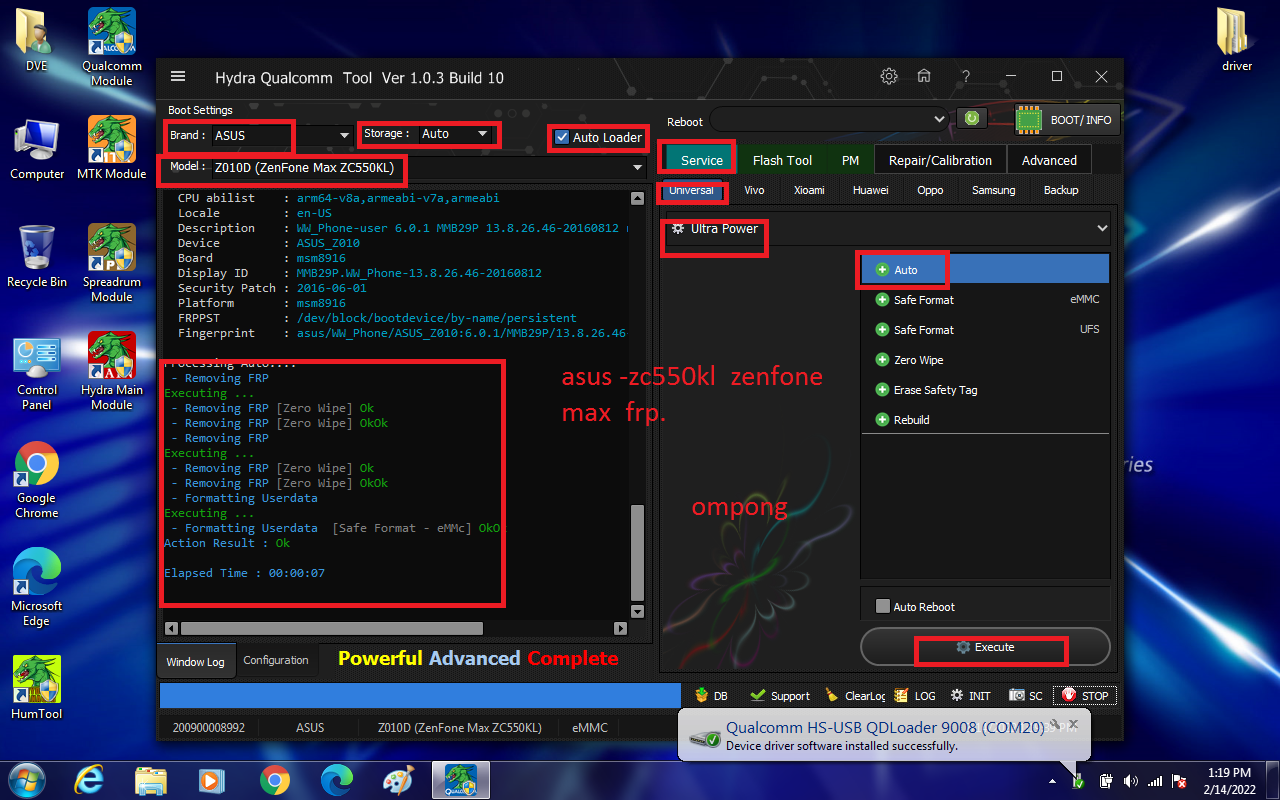Enable the Auto Reboot checkbox

pos(882,606)
